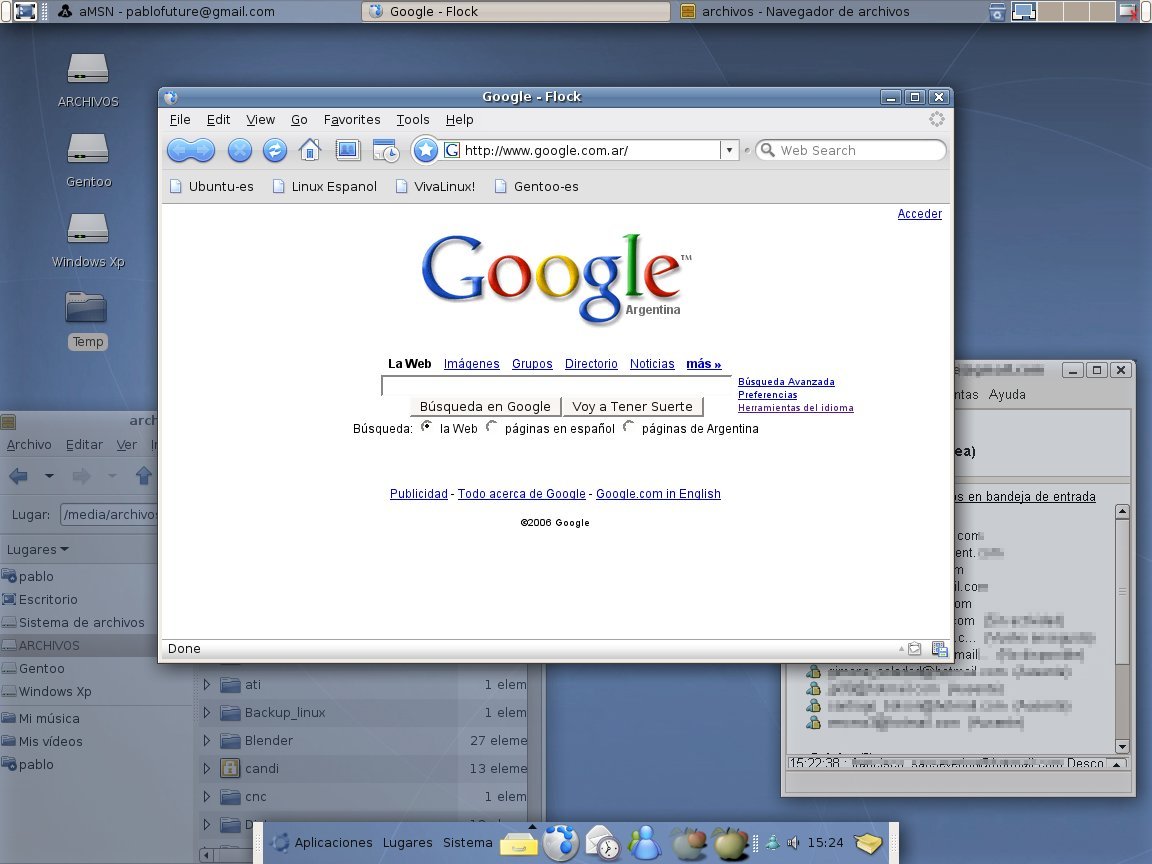1152x864 pixels.
Task: Open the Imágenes link on Google
Action: [472, 364]
